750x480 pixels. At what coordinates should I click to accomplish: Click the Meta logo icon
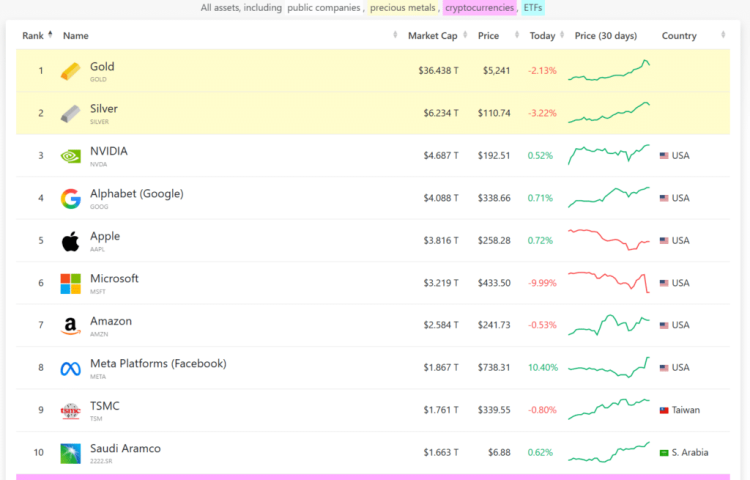pos(70,368)
